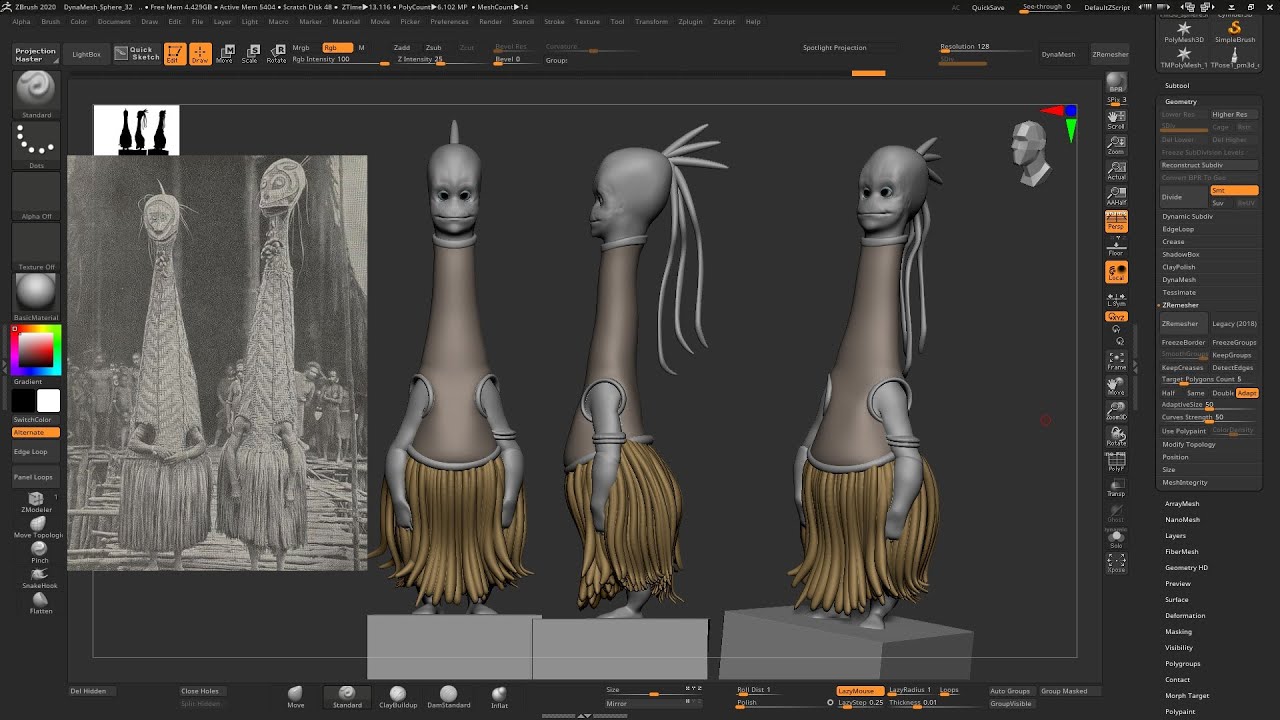Click the AAHalf icon
1280x720 pixels.
point(1116,196)
